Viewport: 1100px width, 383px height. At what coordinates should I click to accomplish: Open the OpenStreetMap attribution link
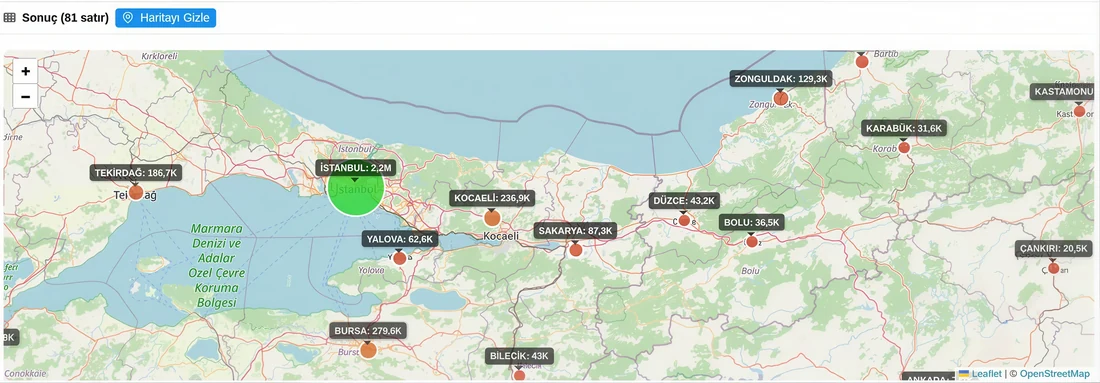coord(1054,374)
